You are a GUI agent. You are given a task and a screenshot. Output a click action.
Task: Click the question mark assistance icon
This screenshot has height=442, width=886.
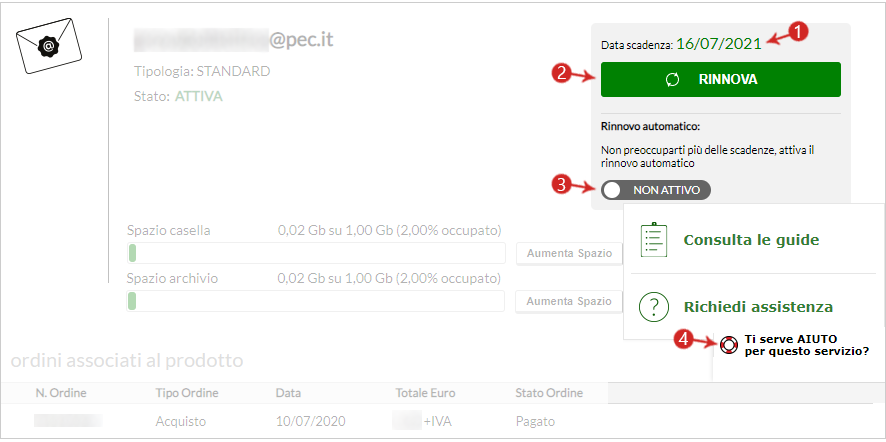[x=654, y=307]
